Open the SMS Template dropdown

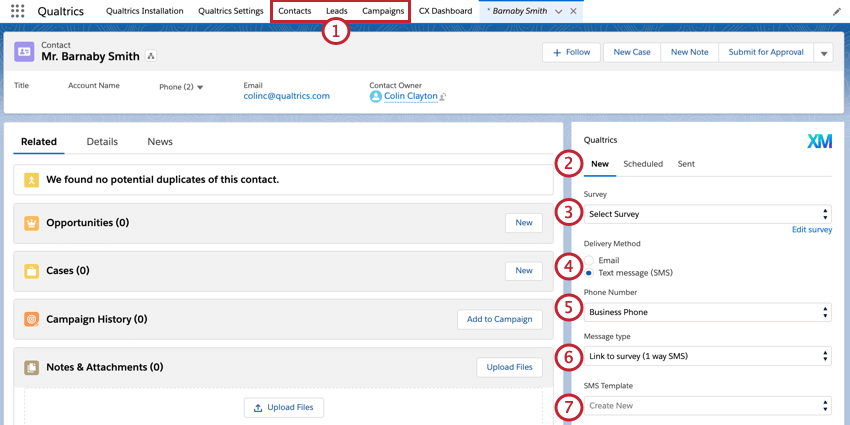pos(707,405)
